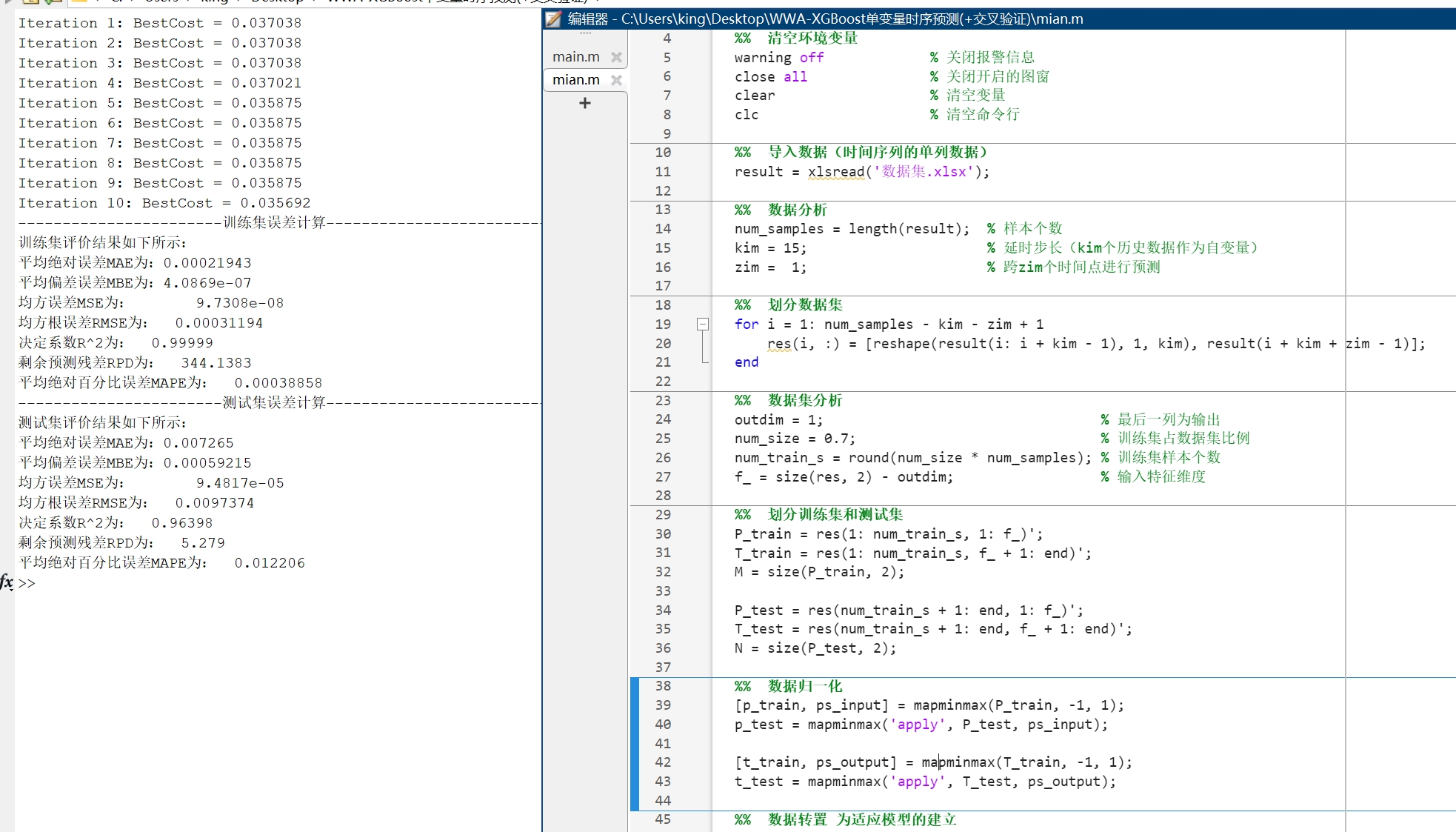The height and width of the screenshot is (832, 1456).
Task: Click the editor pencil icon in the title bar
Action: (552, 19)
